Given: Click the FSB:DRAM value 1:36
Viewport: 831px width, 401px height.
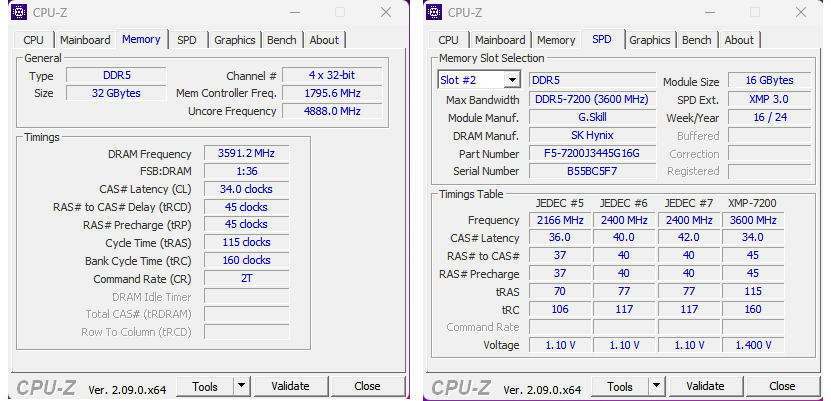Looking at the screenshot, I should point(246,171).
